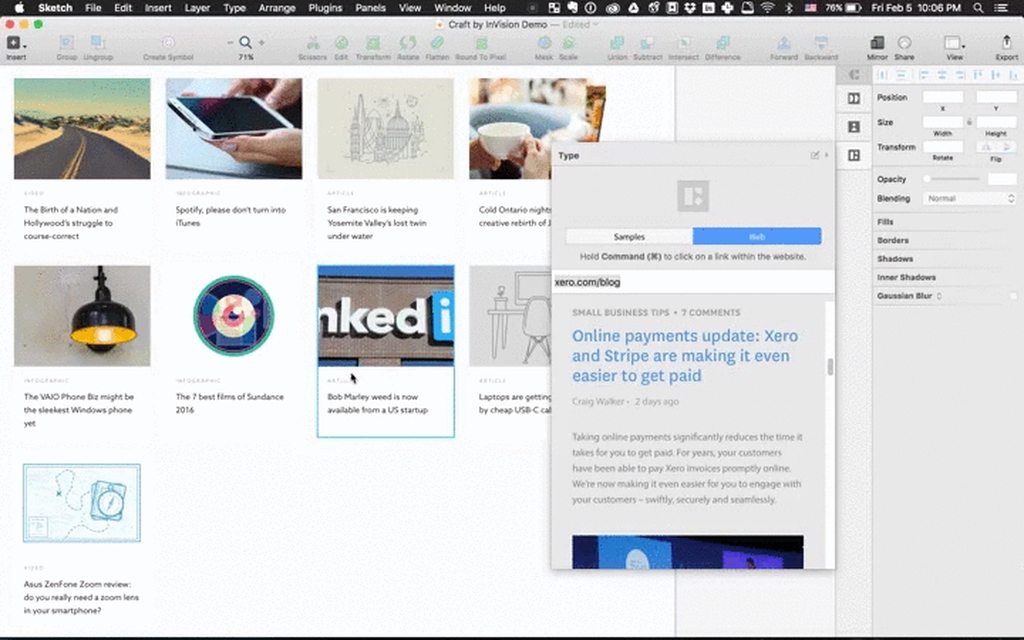This screenshot has height=640, width=1024.
Task: Click the Export toolbar icon
Action: pos(1006,43)
